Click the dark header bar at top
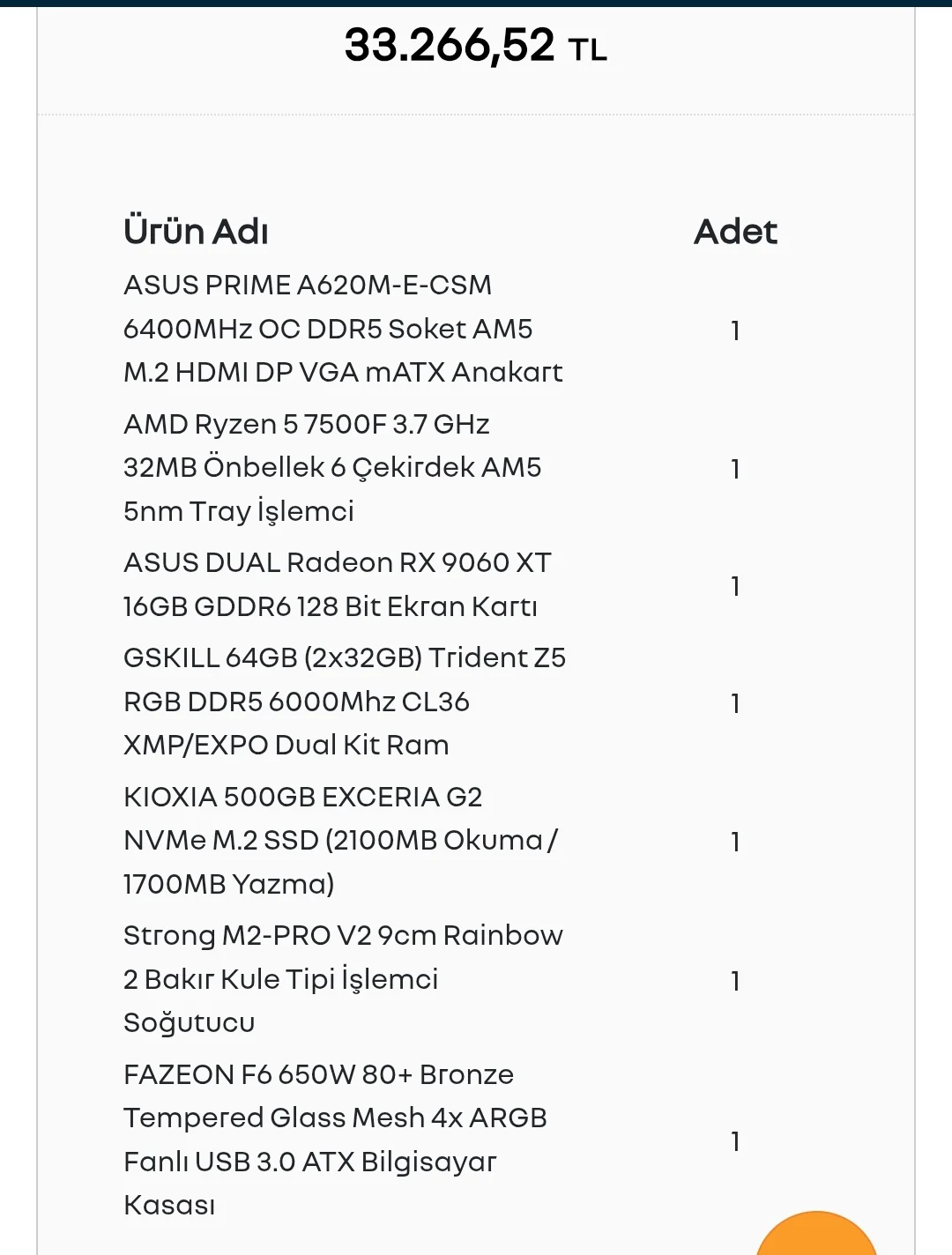This screenshot has height=1255, width=952. click(x=476, y=3)
